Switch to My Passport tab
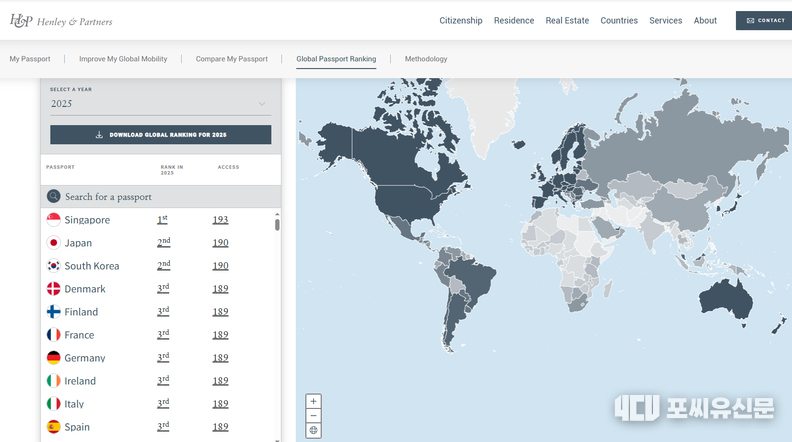The height and width of the screenshot is (442, 792). [x=30, y=59]
